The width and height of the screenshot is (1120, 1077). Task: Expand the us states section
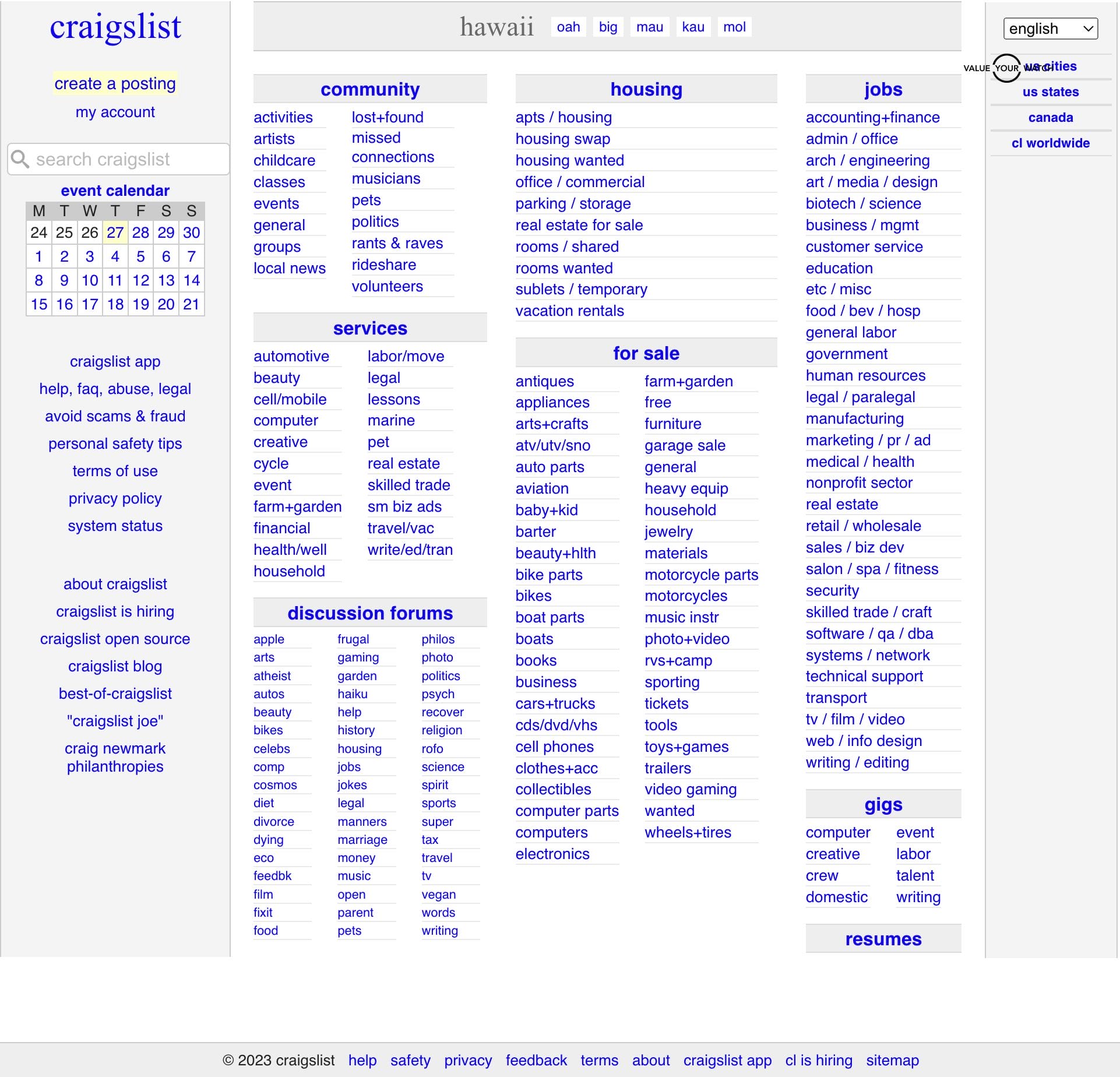tap(1050, 92)
